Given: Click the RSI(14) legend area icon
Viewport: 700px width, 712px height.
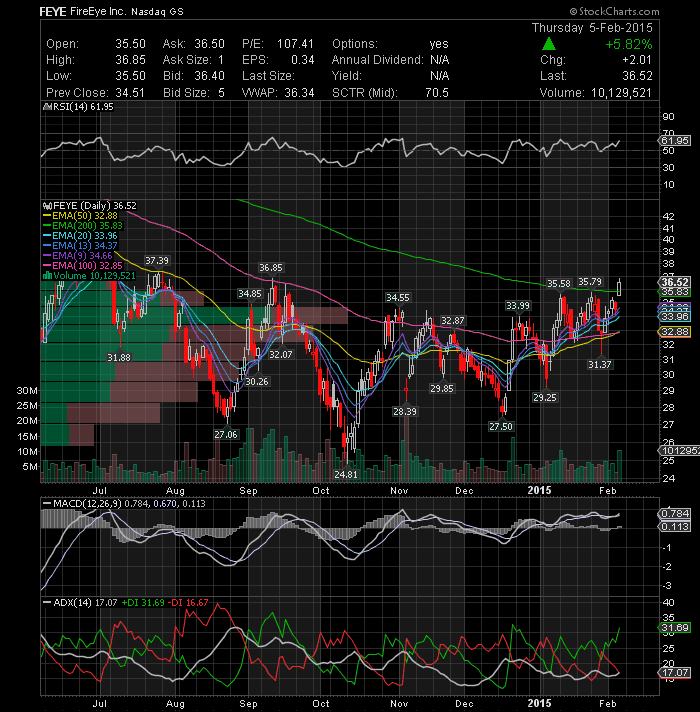Looking at the screenshot, I should [46, 107].
